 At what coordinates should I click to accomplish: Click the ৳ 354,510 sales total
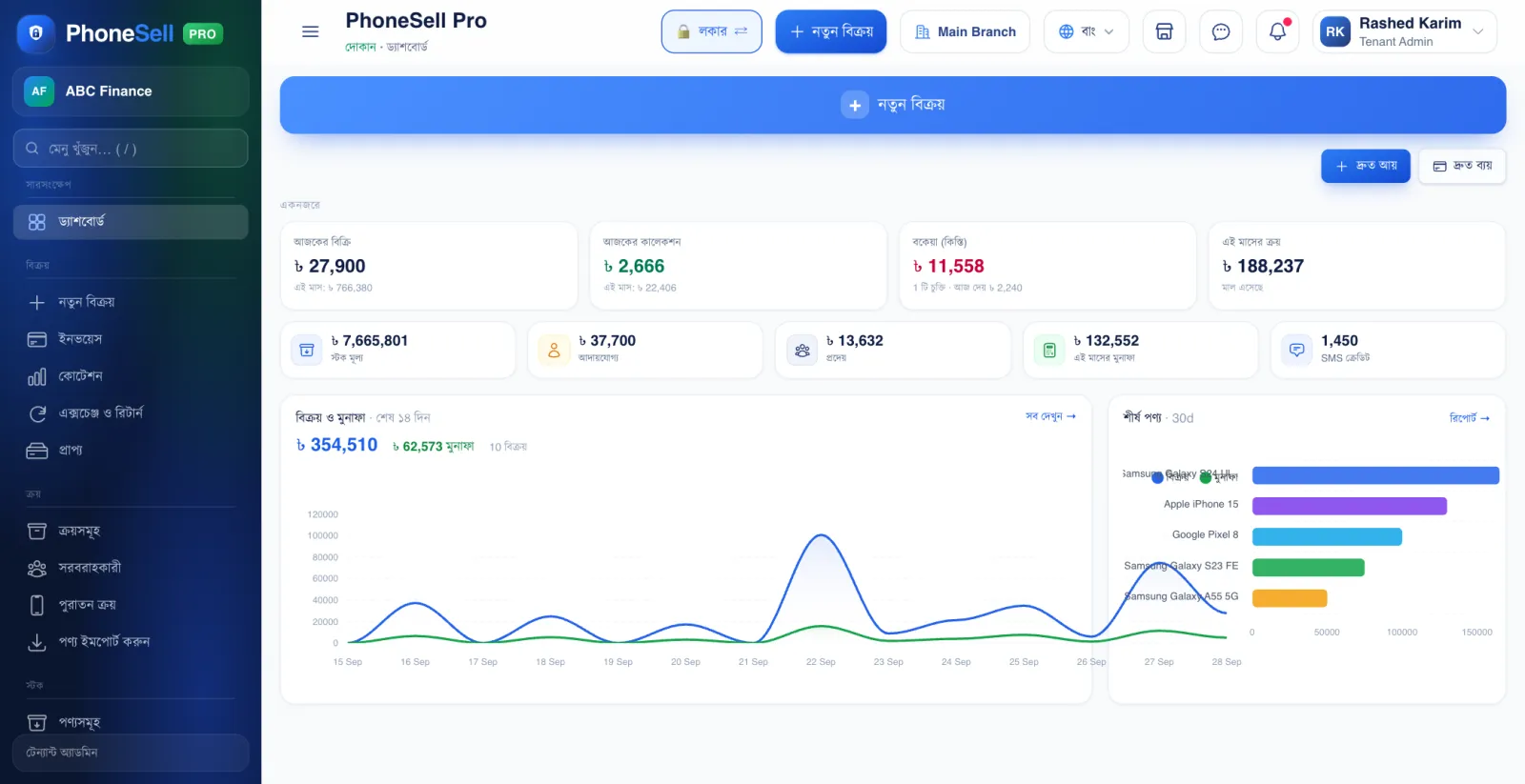coord(336,445)
